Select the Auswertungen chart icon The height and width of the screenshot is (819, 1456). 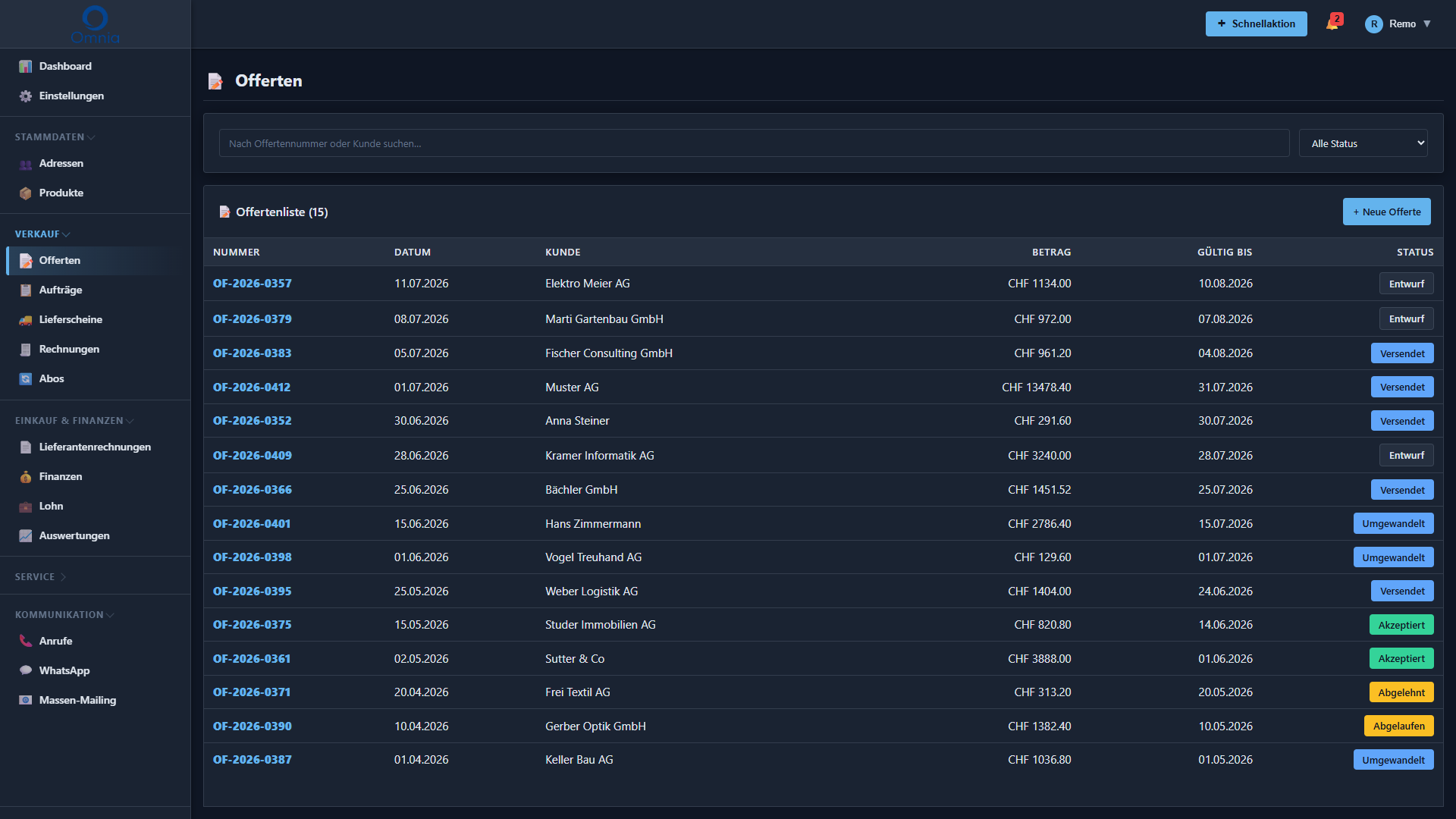coord(26,536)
